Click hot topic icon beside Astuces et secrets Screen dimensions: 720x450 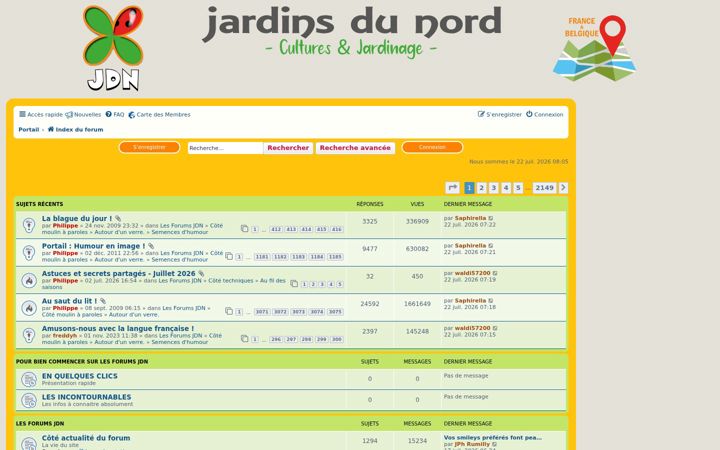click(29, 280)
